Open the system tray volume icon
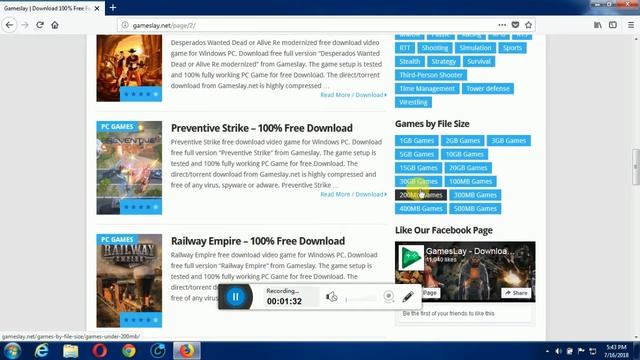Image resolution: width=640 pixels, height=360 pixels. click(x=558, y=351)
